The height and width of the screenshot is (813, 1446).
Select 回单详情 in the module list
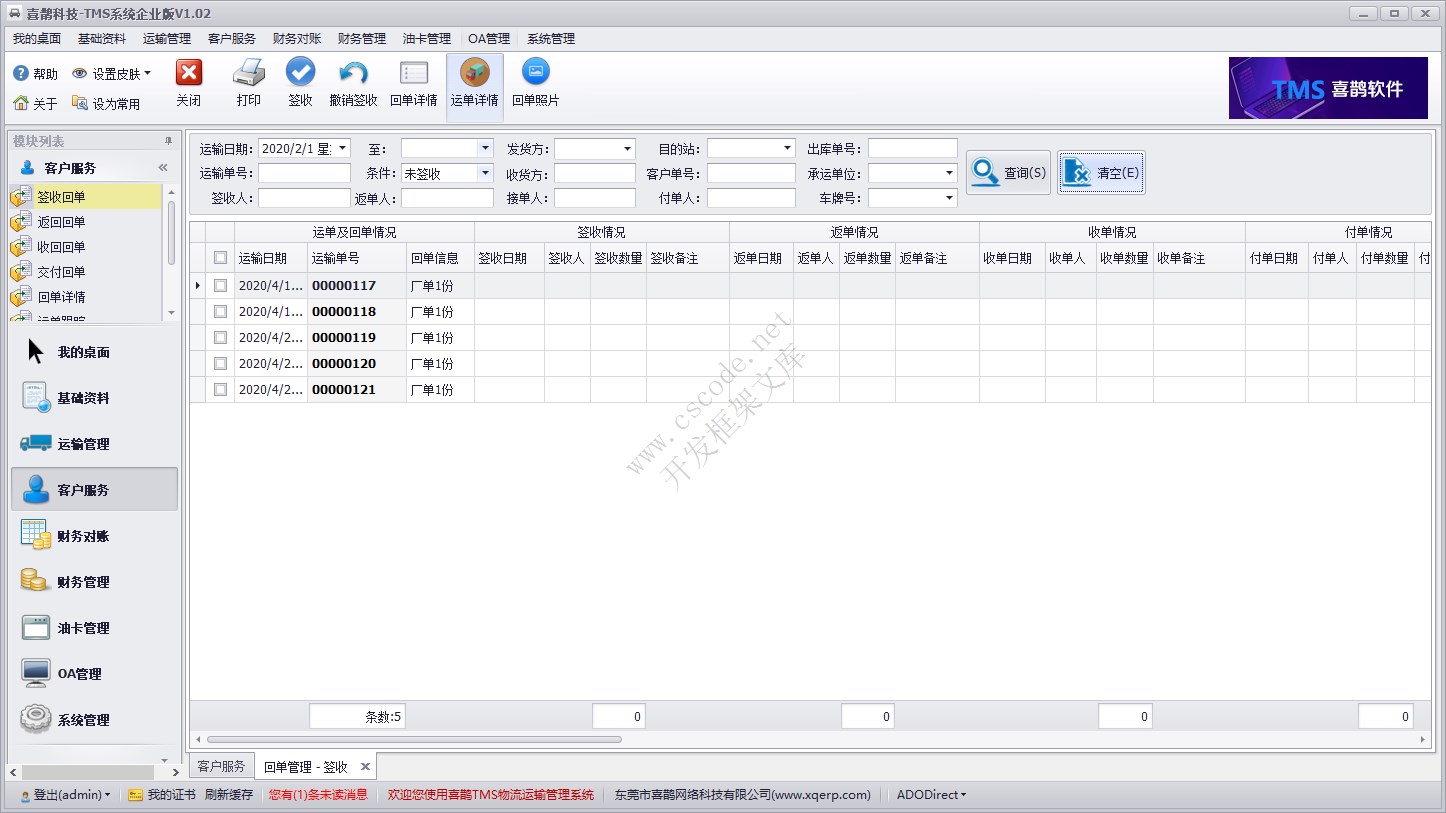[x=86, y=297]
